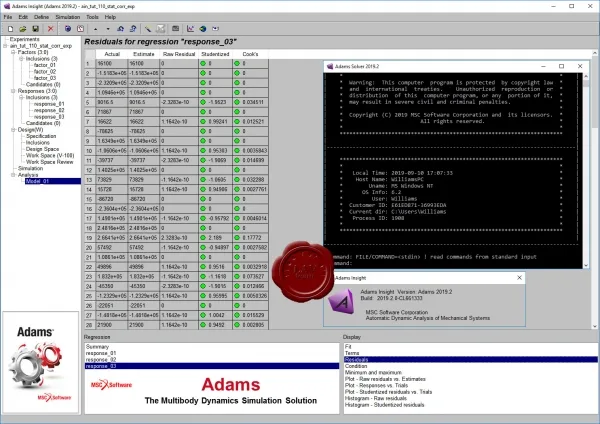Click the Adams Solver title bar icon
This screenshot has width=600, height=424.
point(330,66)
